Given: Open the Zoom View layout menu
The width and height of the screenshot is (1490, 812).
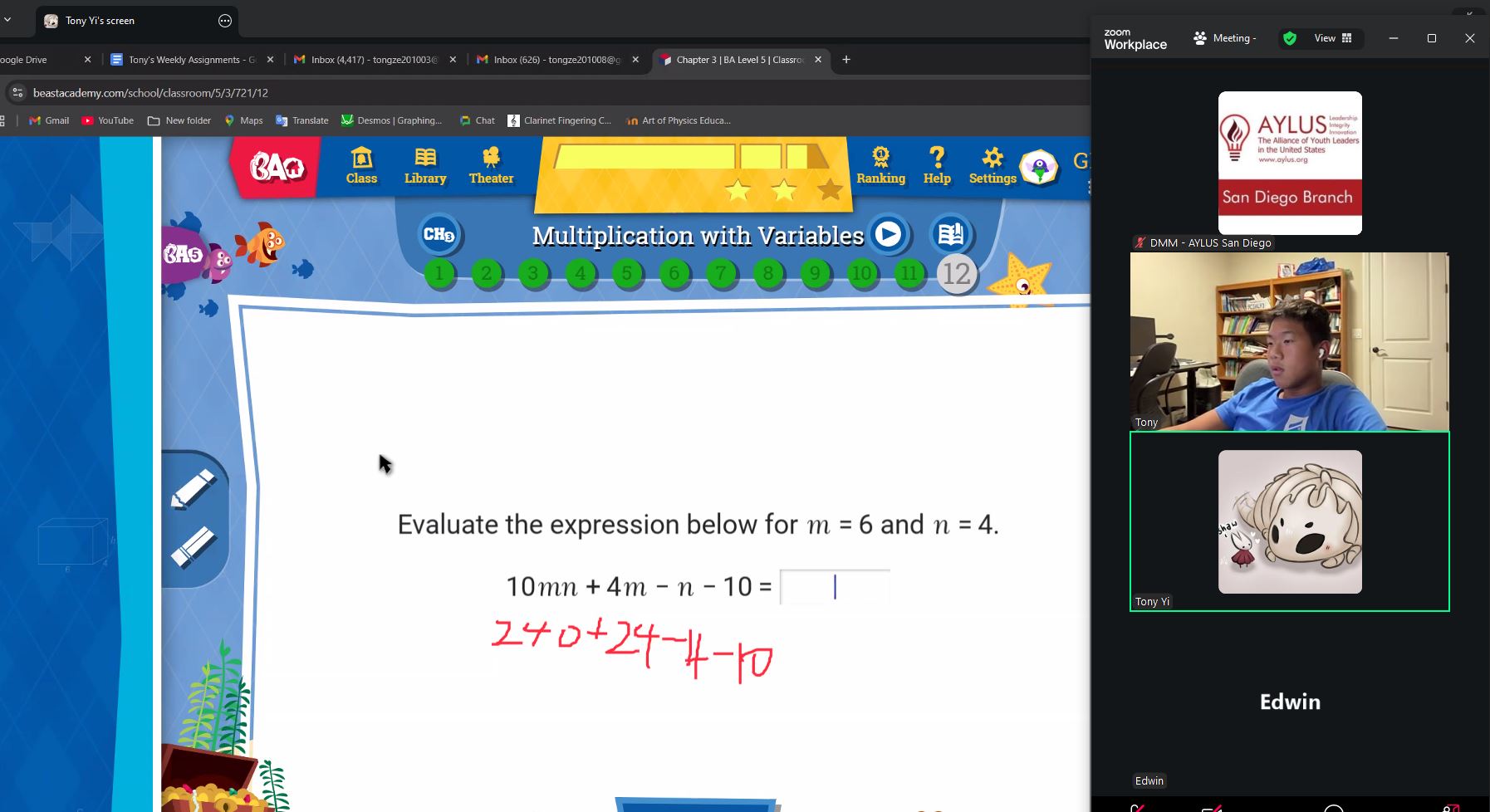Looking at the screenshot, I should point(1332,38).
